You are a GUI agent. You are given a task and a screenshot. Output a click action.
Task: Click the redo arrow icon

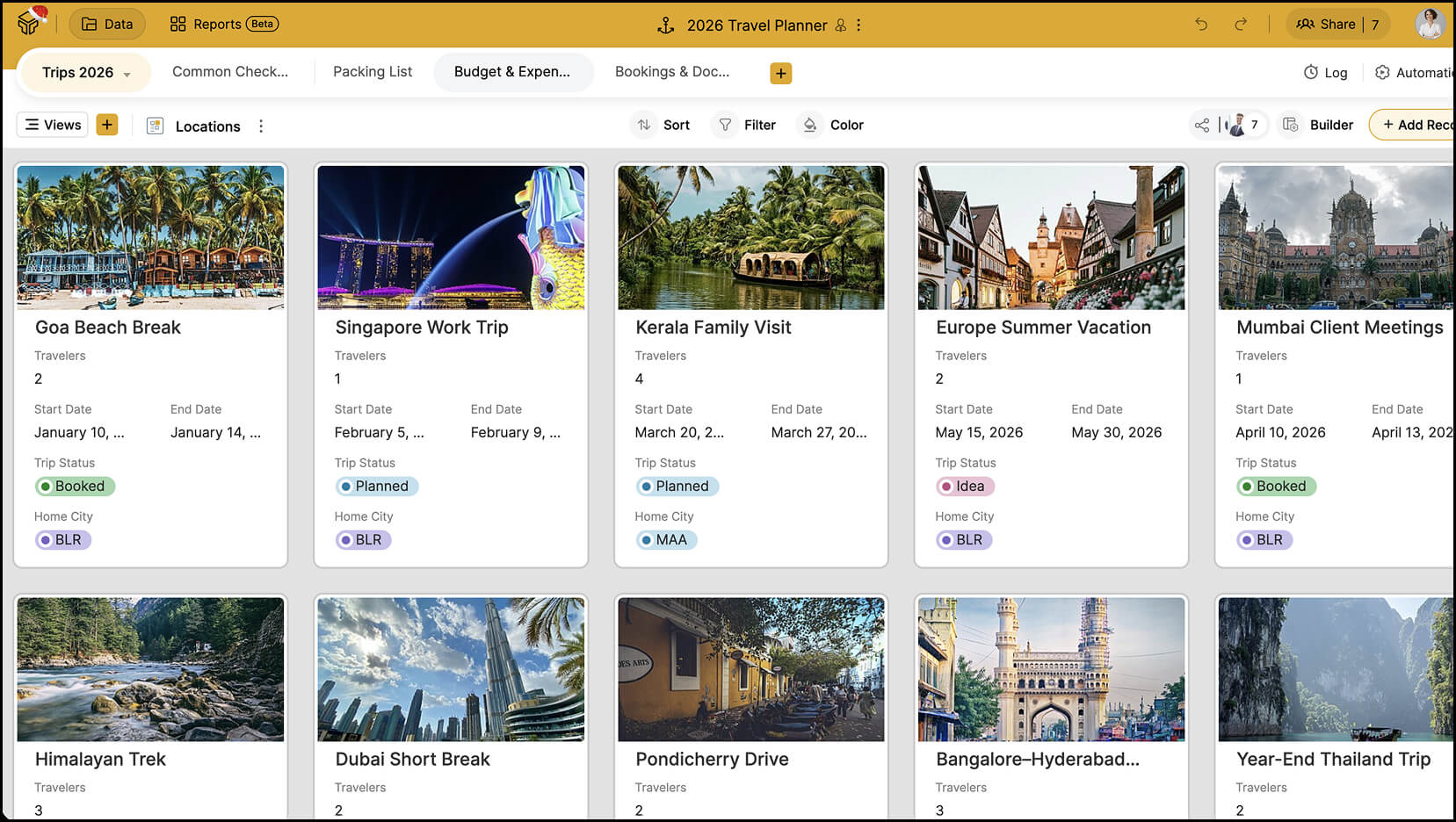coord(1240,25)
